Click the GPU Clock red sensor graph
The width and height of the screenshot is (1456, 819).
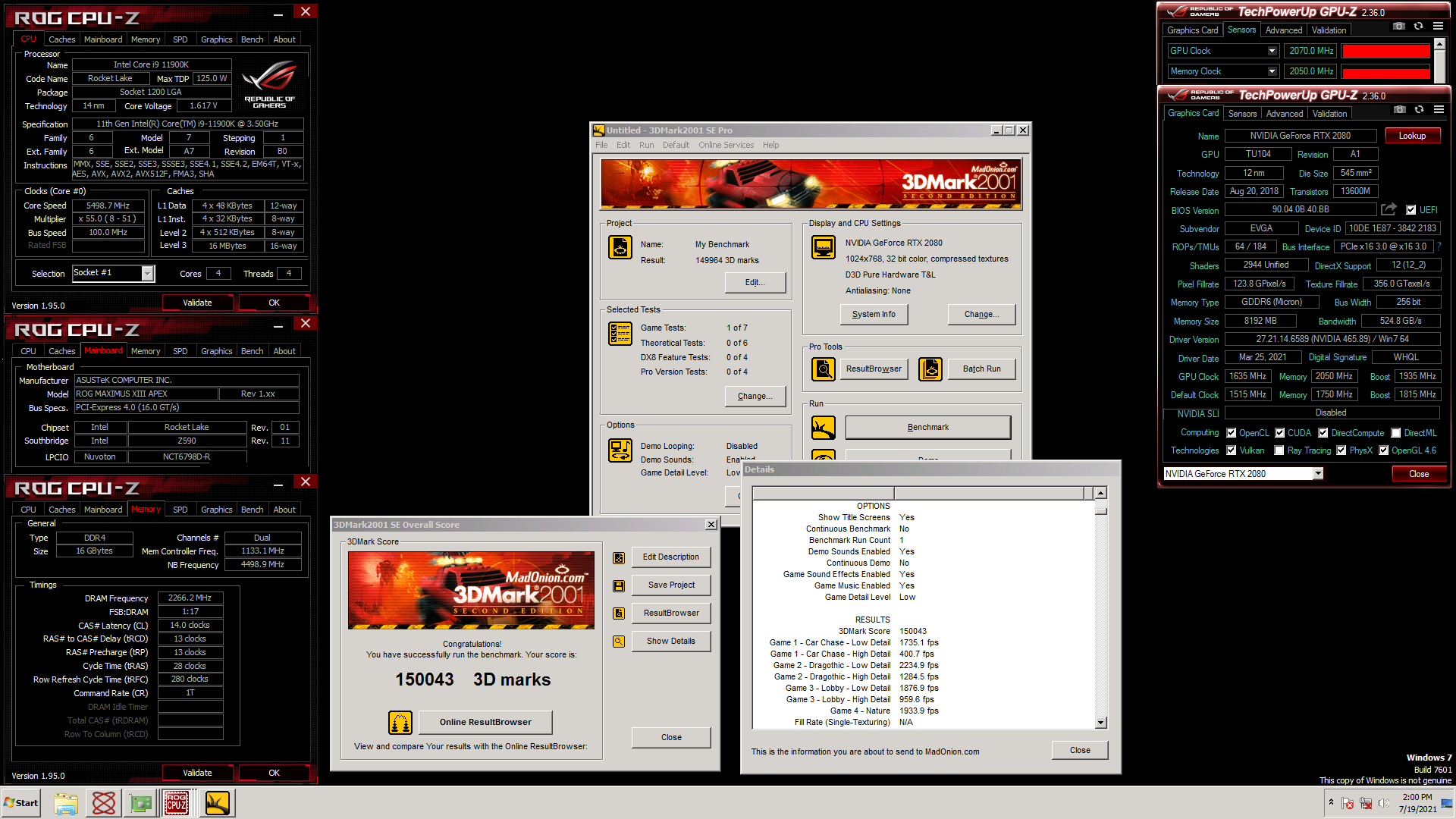[1385, 51]
